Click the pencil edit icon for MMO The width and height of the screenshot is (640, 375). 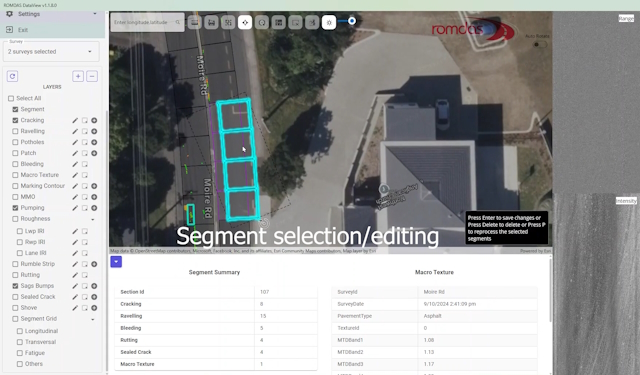75,197
